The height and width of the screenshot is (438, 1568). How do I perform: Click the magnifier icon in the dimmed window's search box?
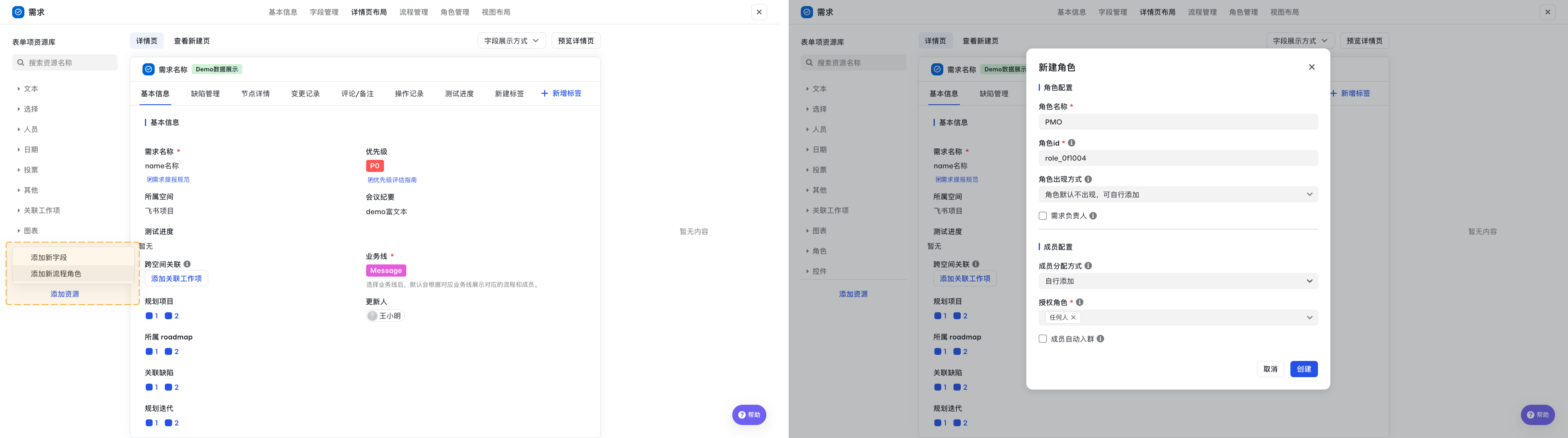coord(810,63)
